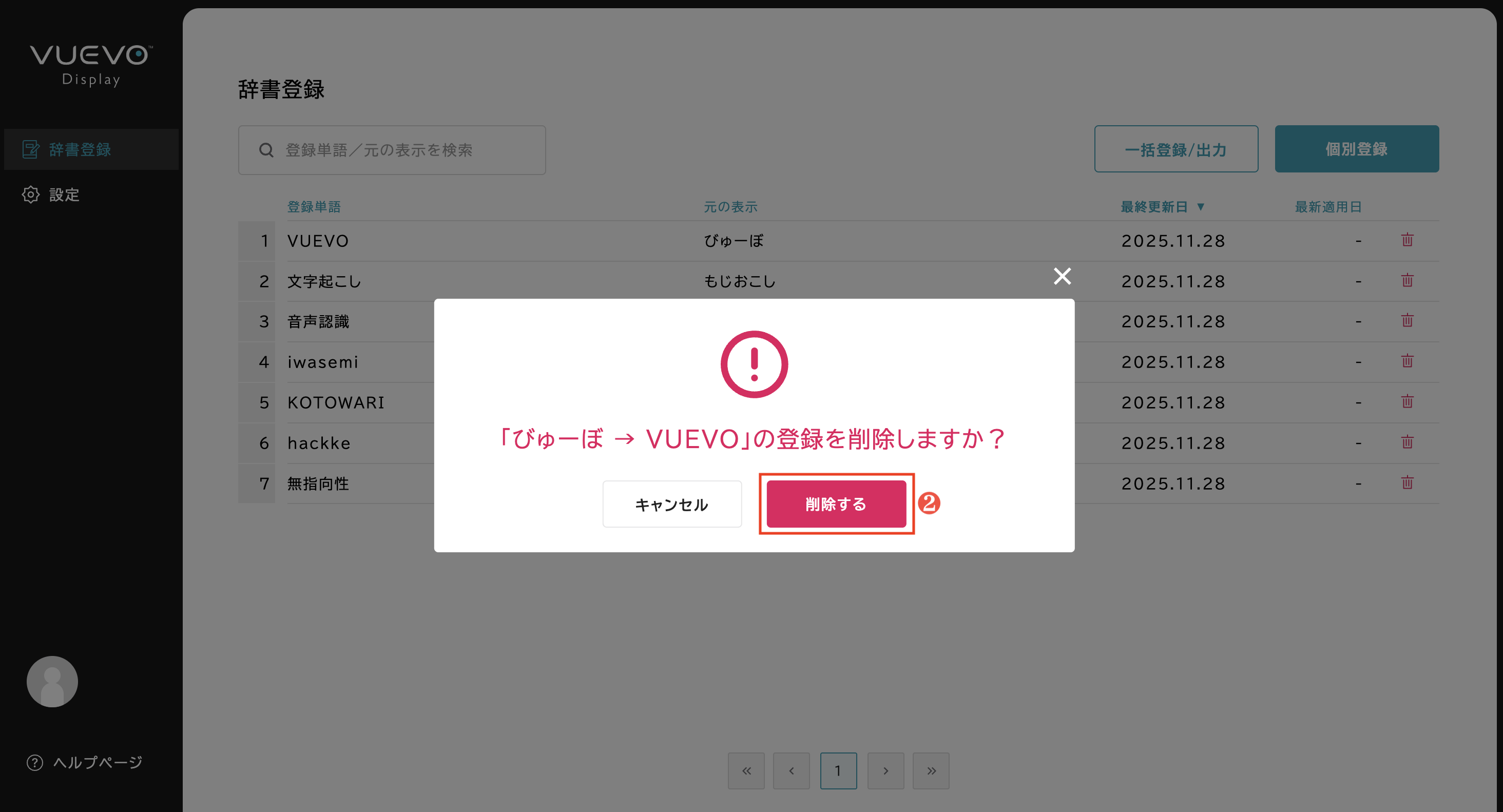1503x812 pixels.
Task: Delete the 文字起こし entry via trash icon
Action: [1406, 280]
